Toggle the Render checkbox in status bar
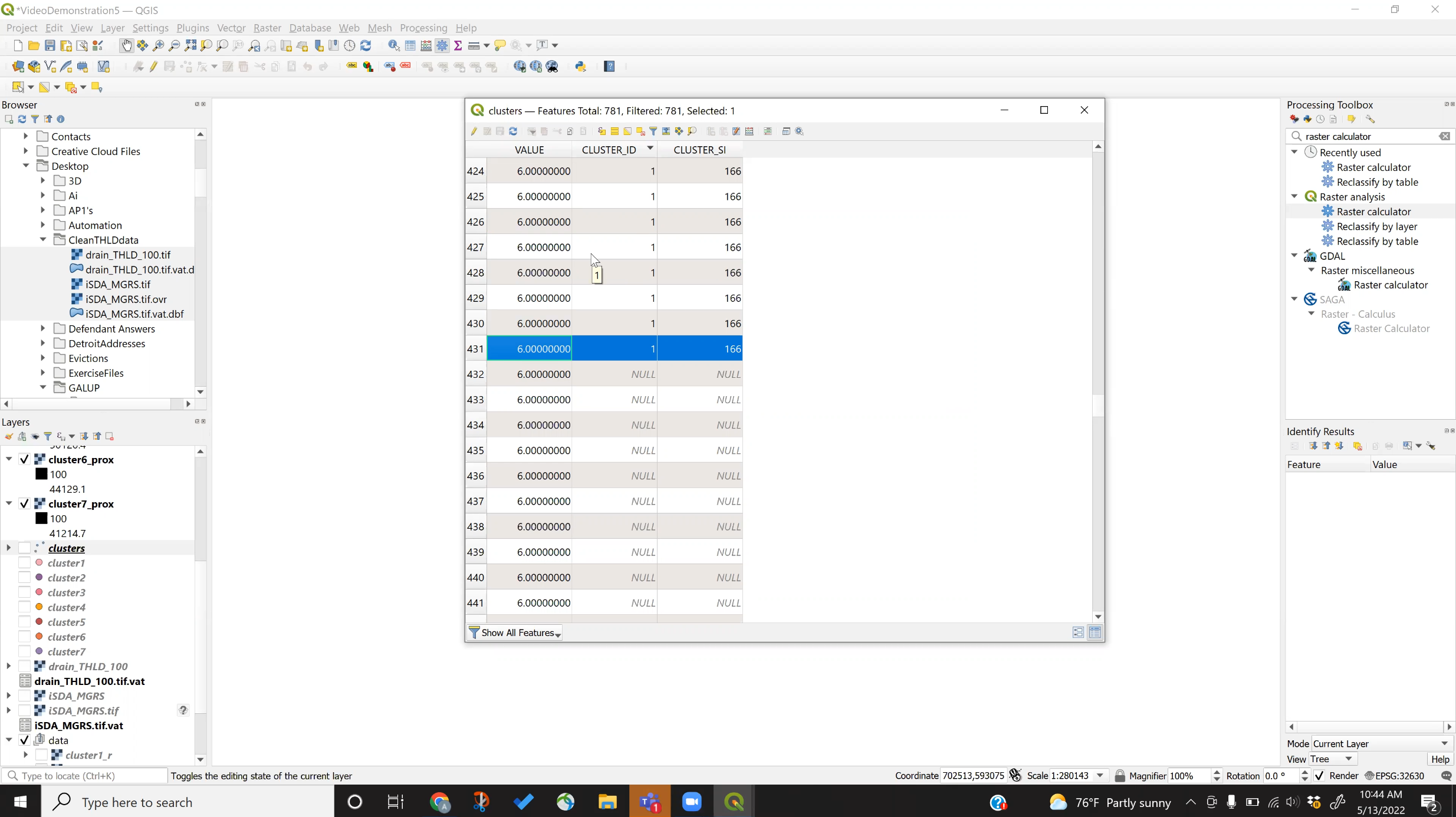Viewport: 1456px width, 817px height. coord(1320,776)
